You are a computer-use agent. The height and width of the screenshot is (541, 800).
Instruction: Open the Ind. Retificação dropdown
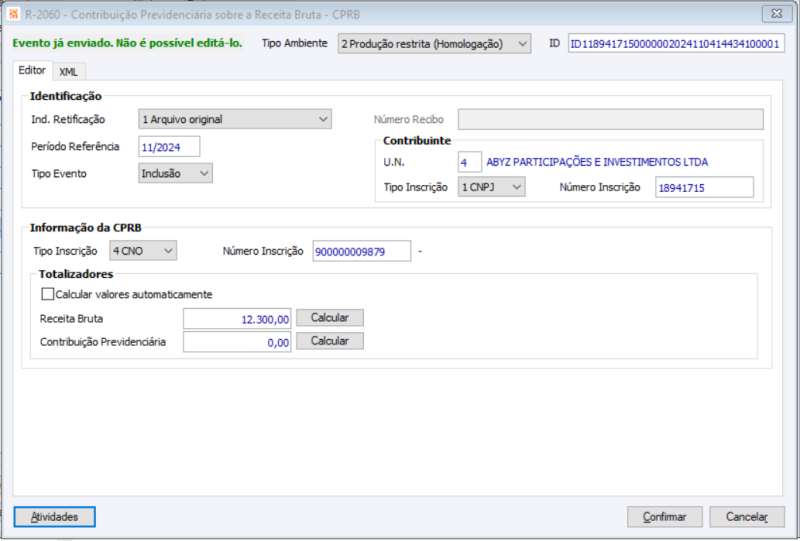coord(235,119)
